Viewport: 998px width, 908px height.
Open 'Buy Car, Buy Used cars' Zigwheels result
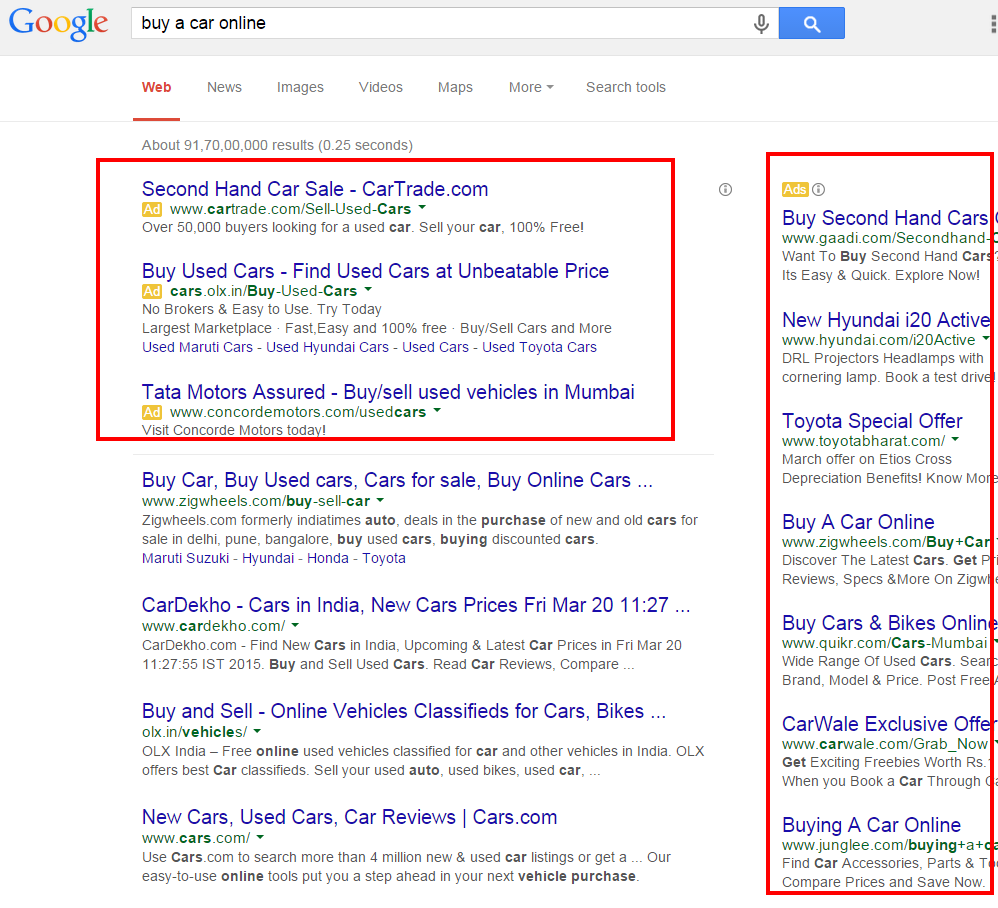click(x=397, y=480)
